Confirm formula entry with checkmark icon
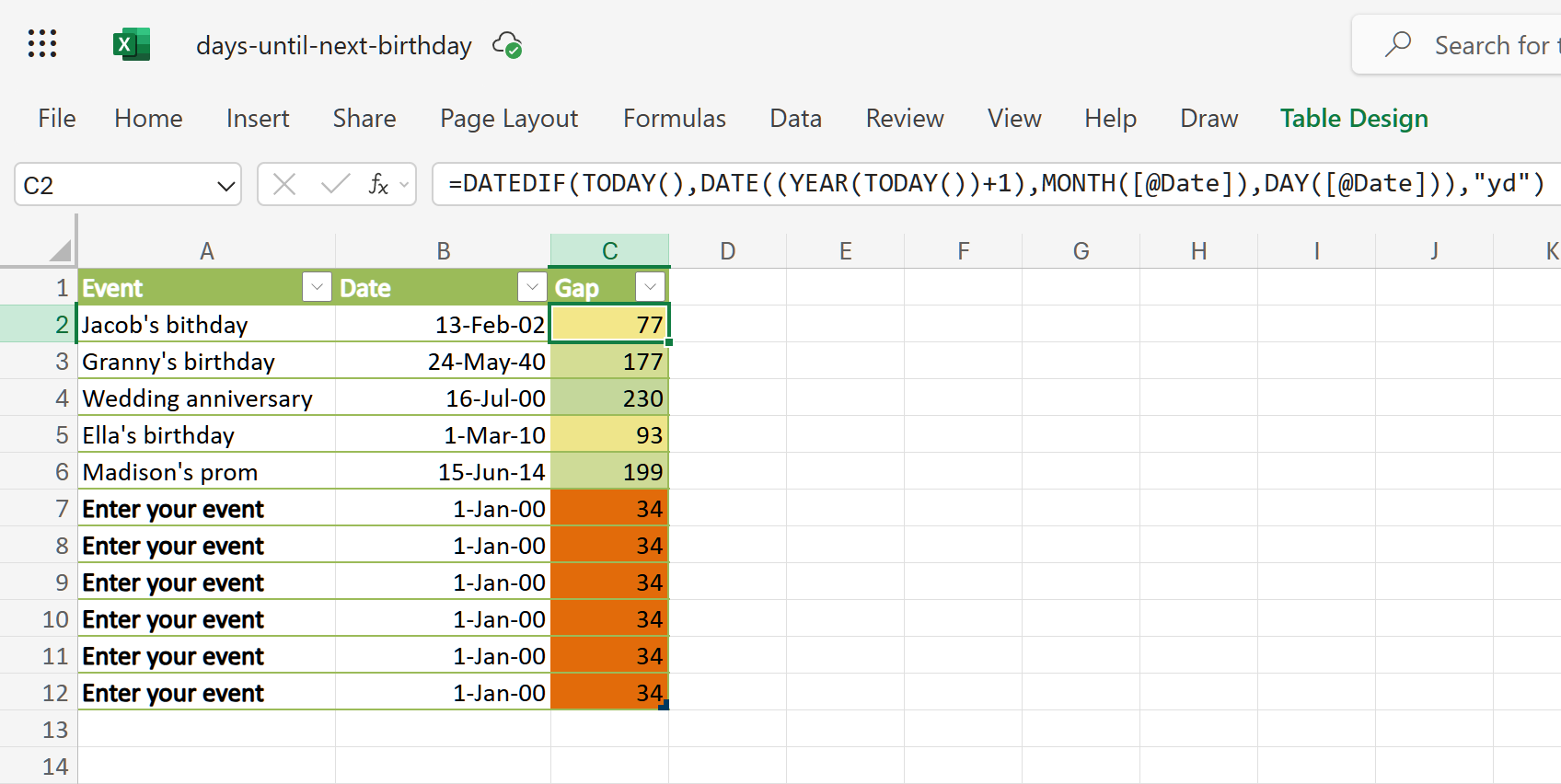This screenshot has height=784, width=1561. [334, 185]
